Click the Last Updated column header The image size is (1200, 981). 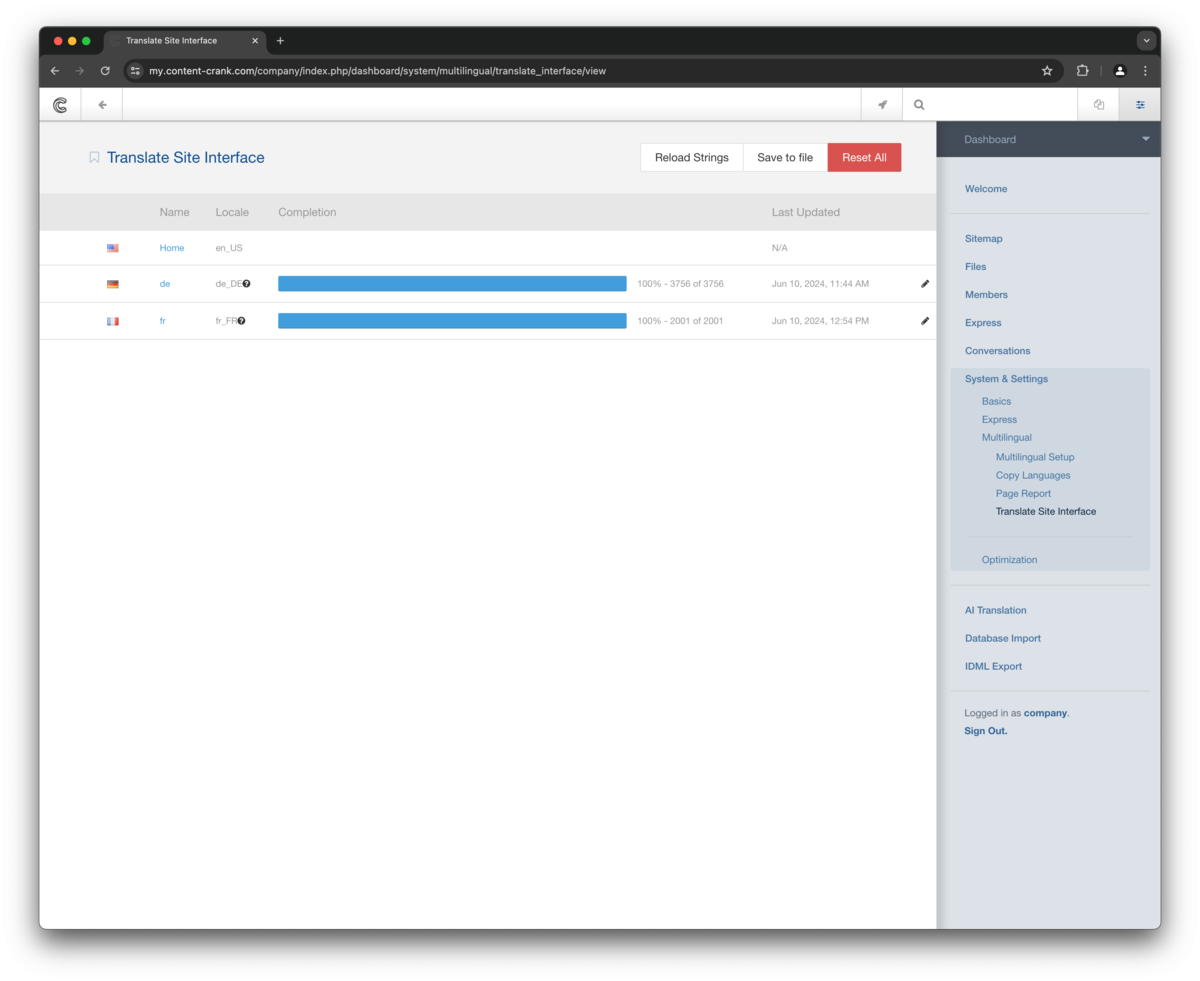[x=805, y=212]
